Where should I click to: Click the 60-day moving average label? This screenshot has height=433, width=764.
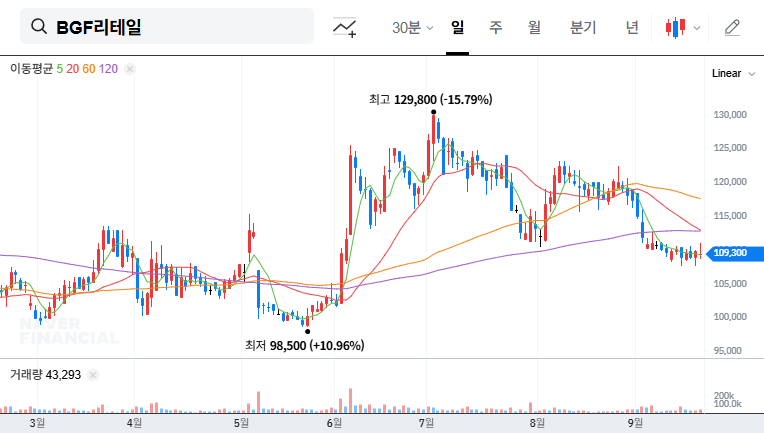click(89, 69)
